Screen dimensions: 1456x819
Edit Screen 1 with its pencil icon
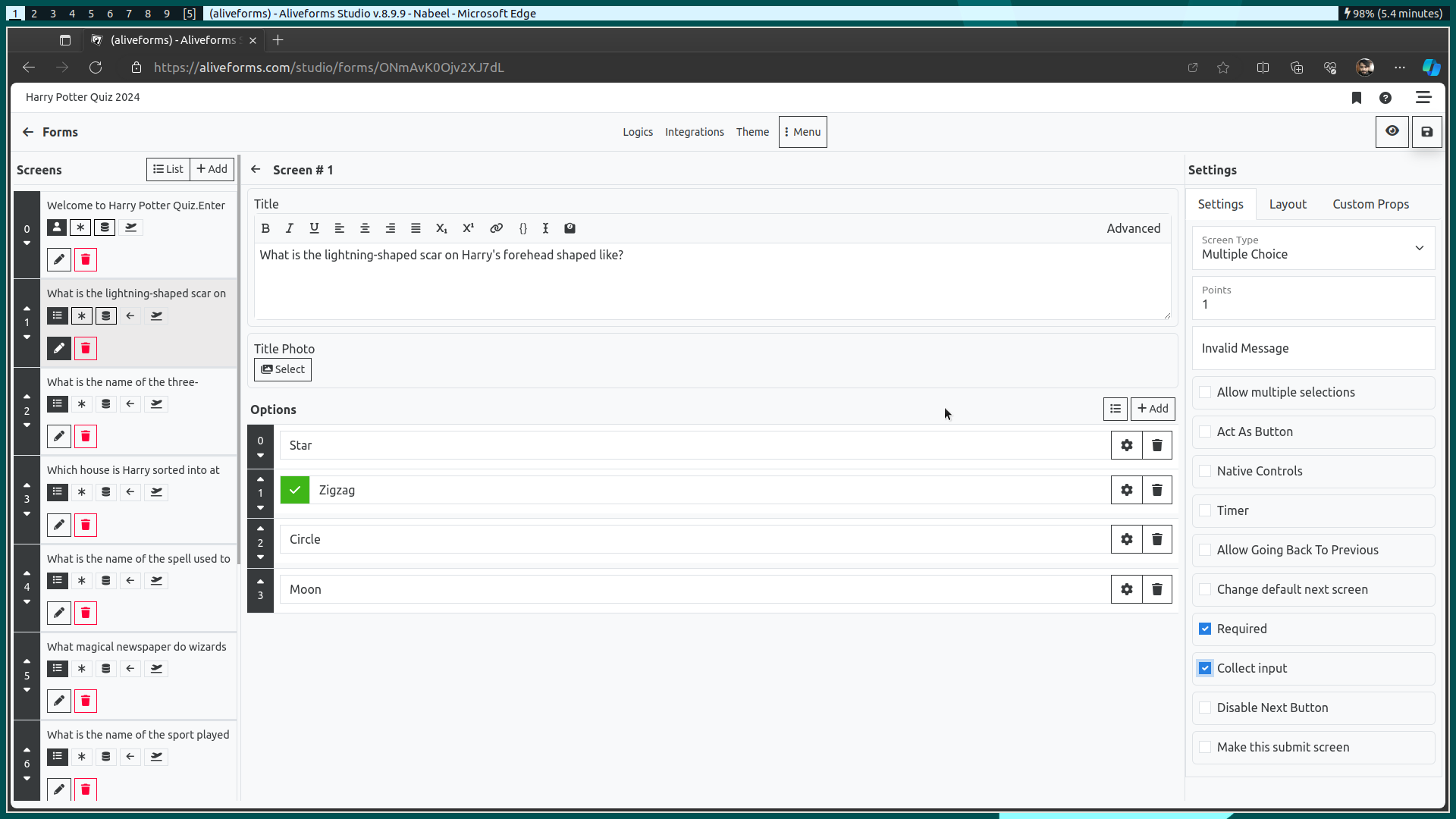[x=59, y=348]
